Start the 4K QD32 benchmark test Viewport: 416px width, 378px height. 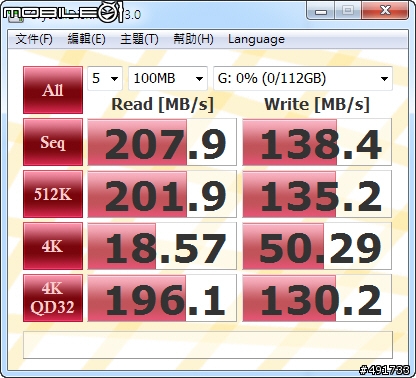(53, 298)
